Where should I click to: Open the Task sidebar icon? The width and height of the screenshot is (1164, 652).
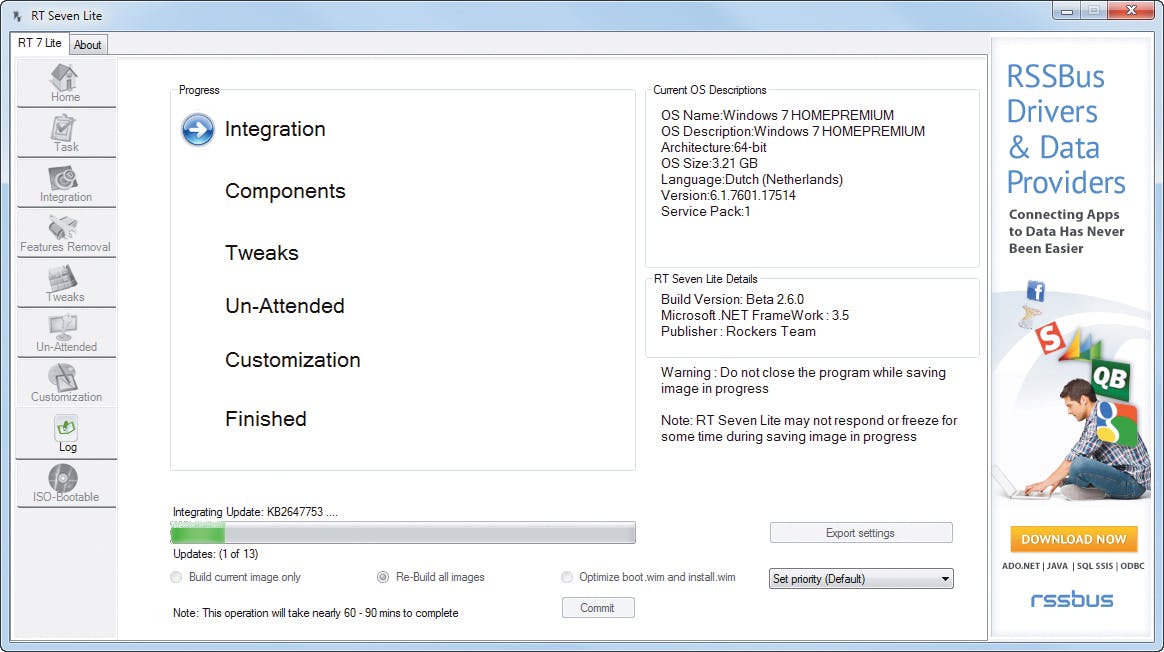pos(66,134)
